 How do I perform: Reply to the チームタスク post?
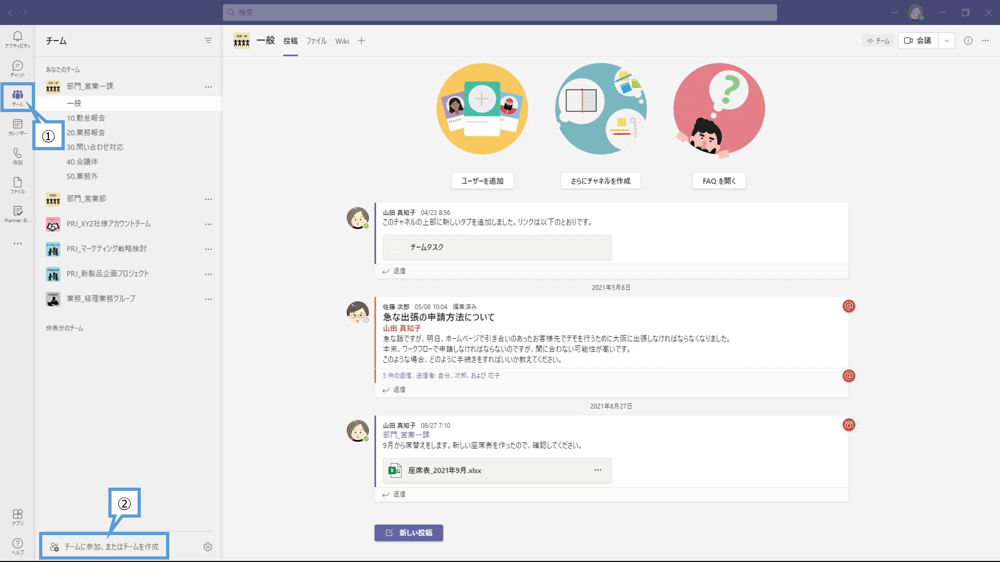coord(394,271)
